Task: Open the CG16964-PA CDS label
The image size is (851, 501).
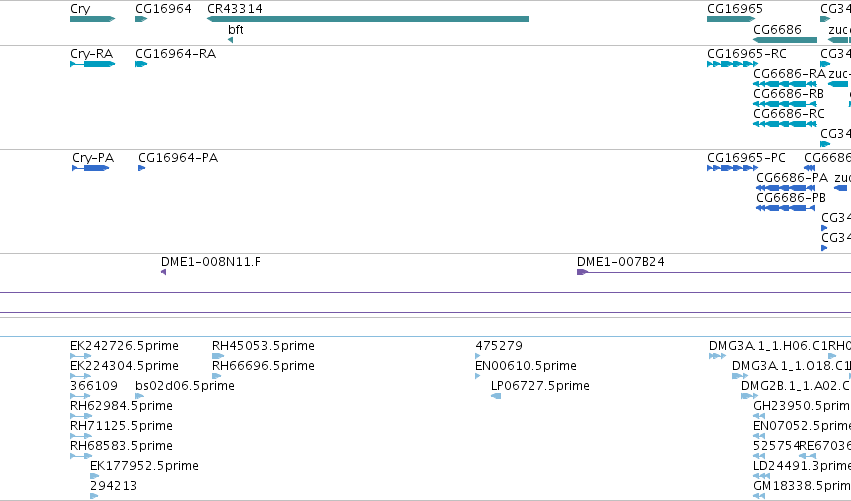Action: pyautogui.click(x=178, y=158)
